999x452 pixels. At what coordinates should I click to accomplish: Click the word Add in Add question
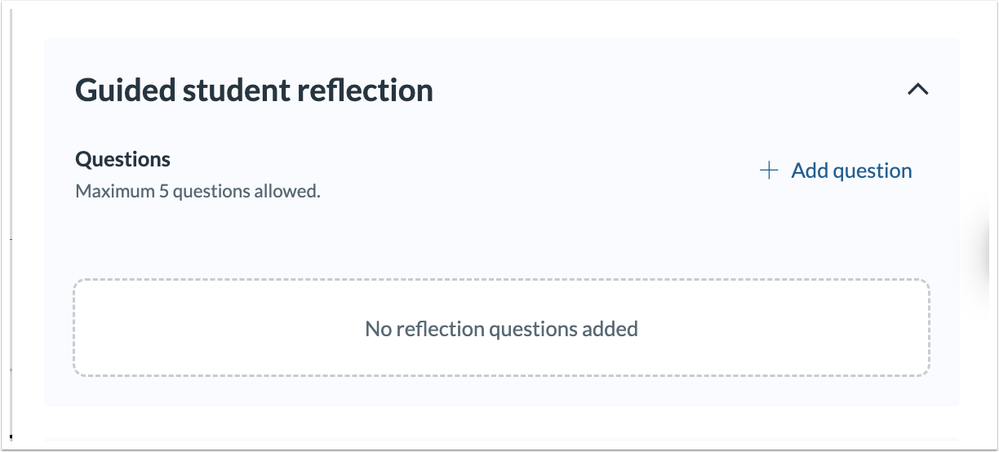click(809, 171)
